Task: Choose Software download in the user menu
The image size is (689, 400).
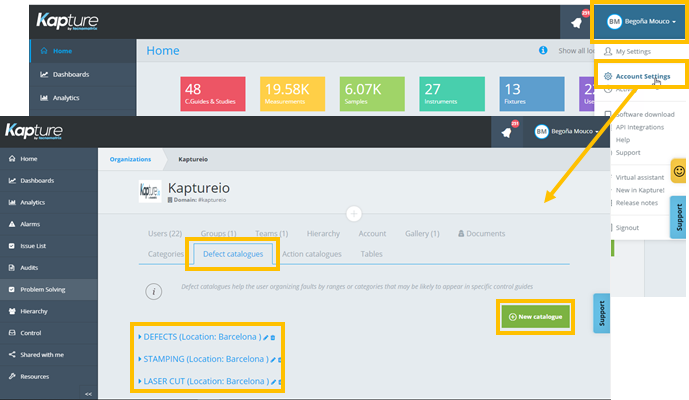Action: [x=645, y=114]
